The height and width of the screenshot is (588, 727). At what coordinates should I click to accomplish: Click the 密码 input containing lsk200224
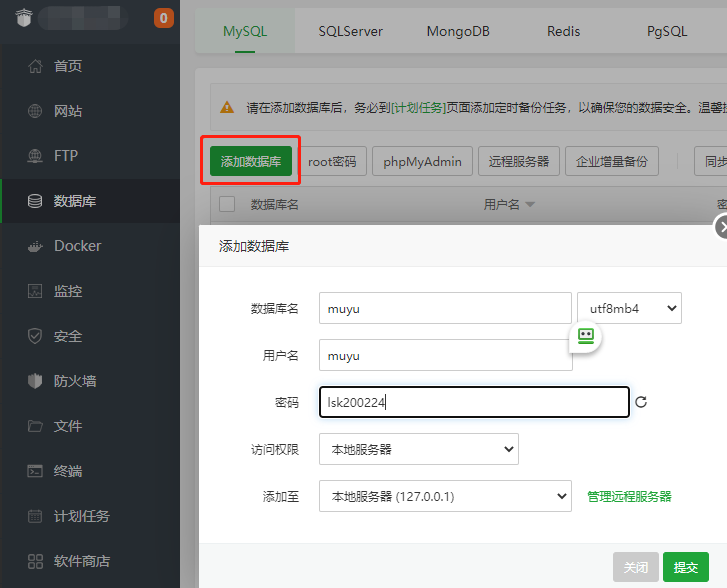coord(474,402)
